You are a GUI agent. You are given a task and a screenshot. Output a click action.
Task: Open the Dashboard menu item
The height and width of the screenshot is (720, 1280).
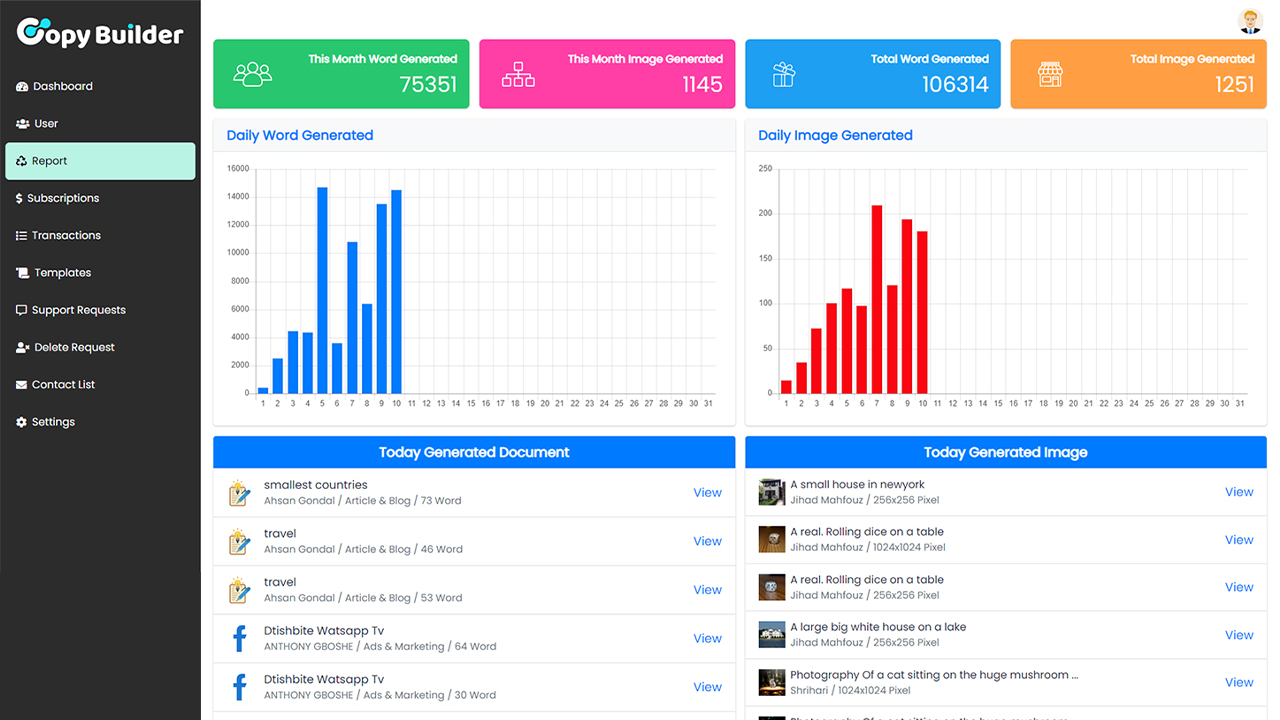click(62, 86)
